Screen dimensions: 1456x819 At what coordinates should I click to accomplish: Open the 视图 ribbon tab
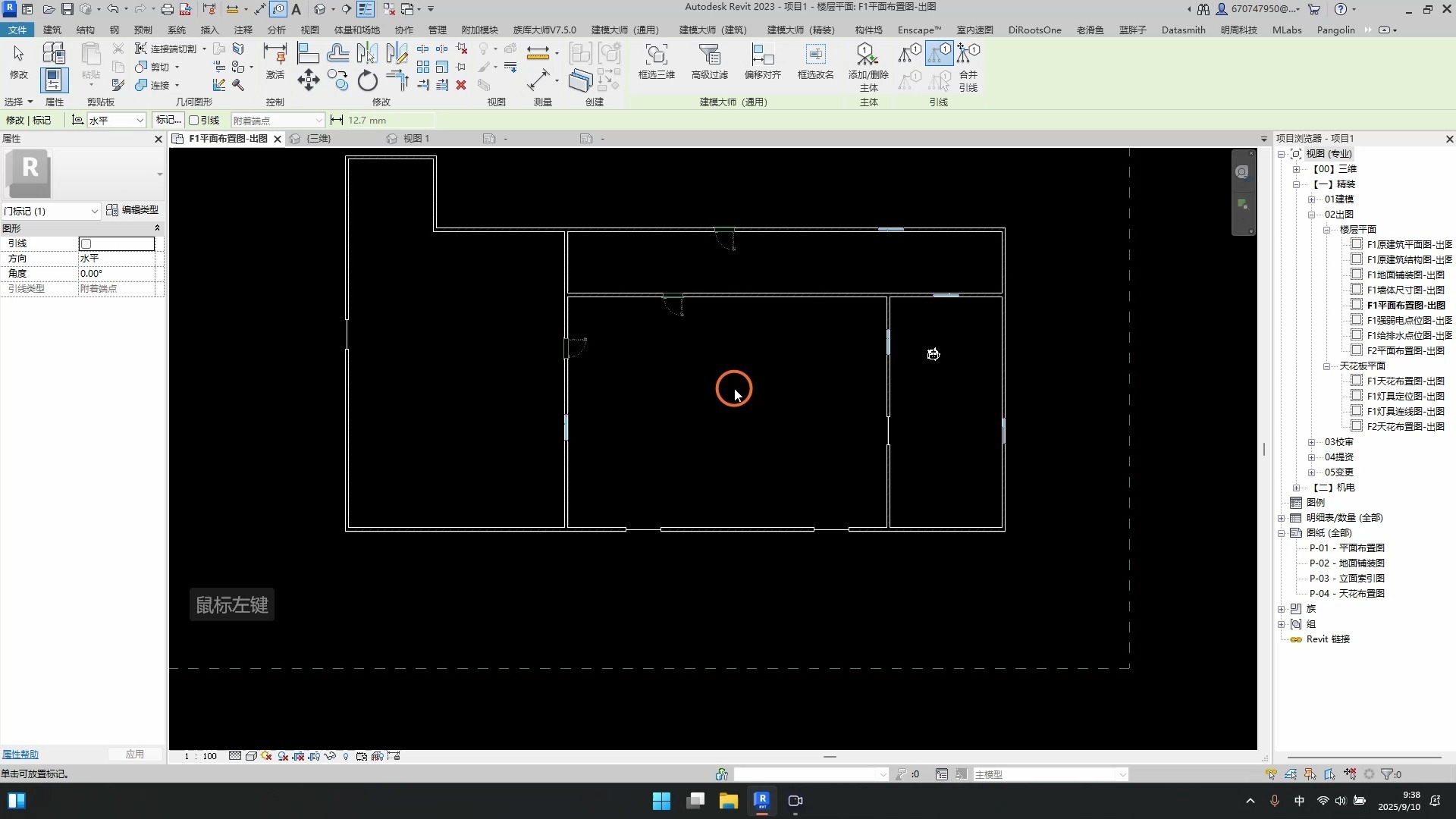pos(310,30)
